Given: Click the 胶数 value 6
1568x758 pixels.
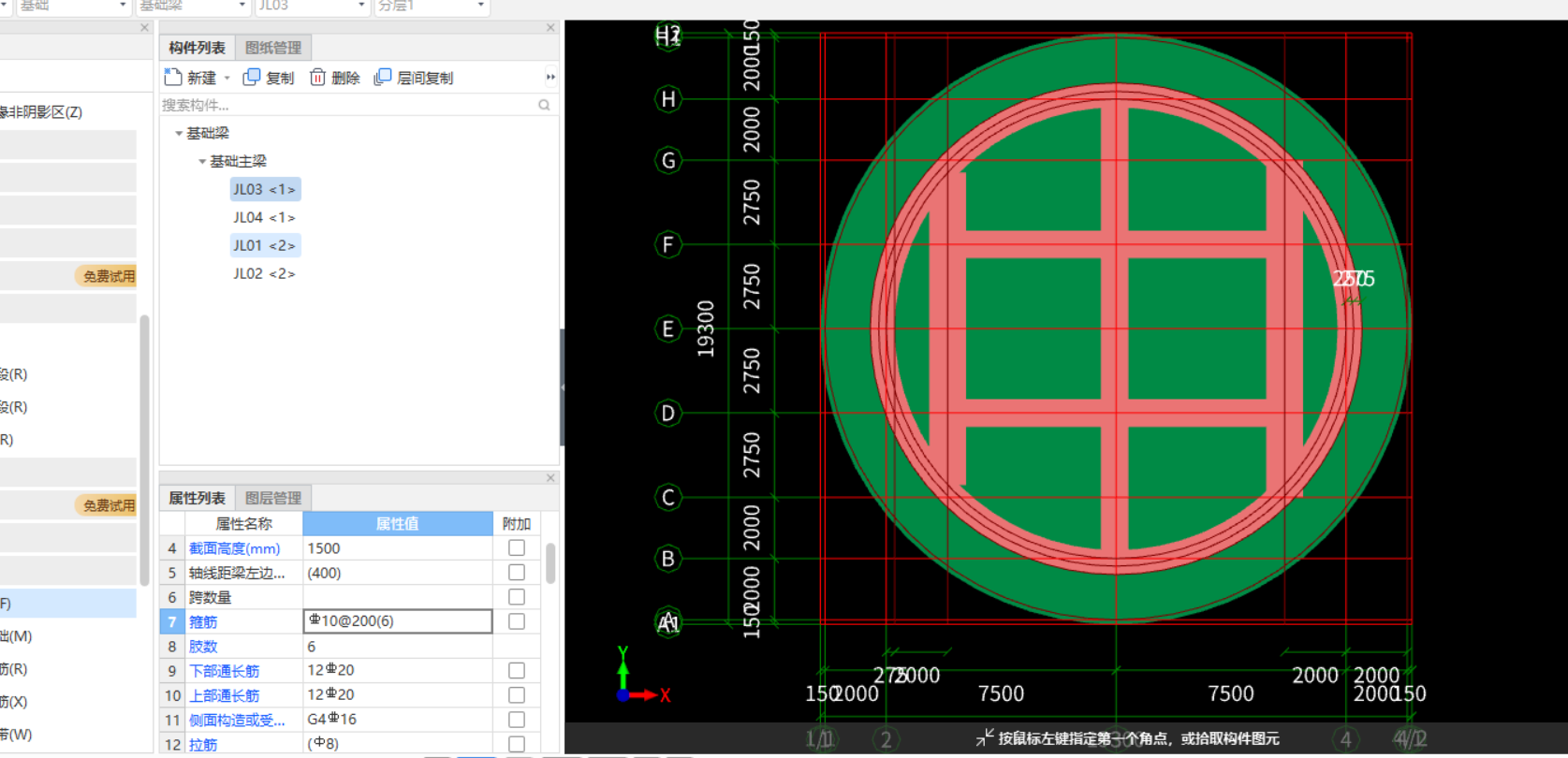Looking at the screenshot, I should pyautogui.click(x=398, y=646).
